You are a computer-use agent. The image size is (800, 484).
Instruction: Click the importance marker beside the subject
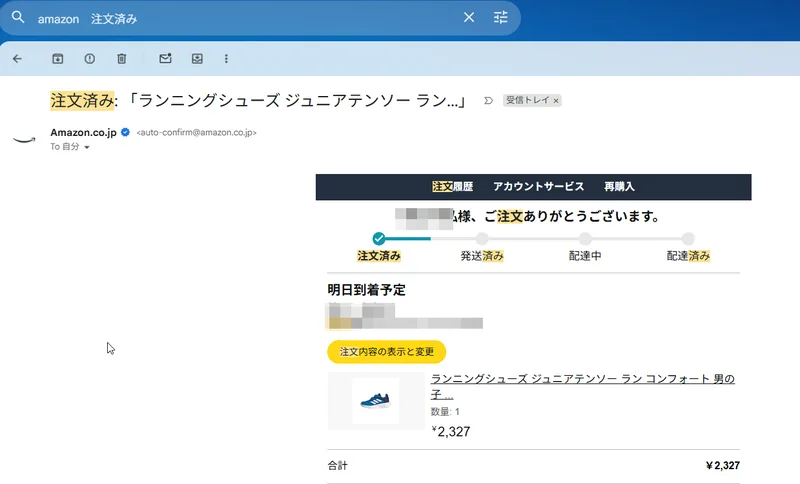[488, 100]
